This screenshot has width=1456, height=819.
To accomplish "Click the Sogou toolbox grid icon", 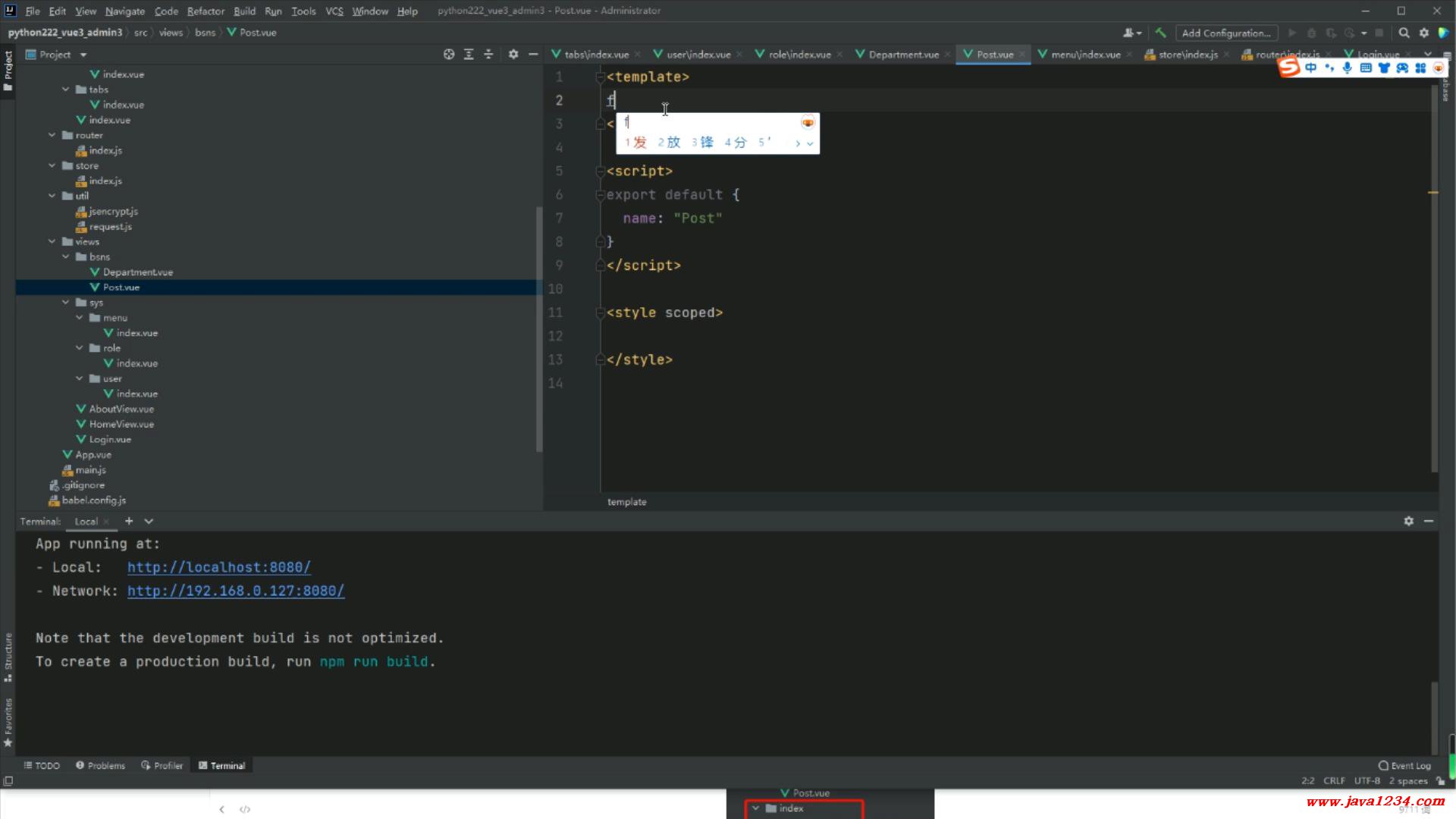I will (x=1420, y=67).
